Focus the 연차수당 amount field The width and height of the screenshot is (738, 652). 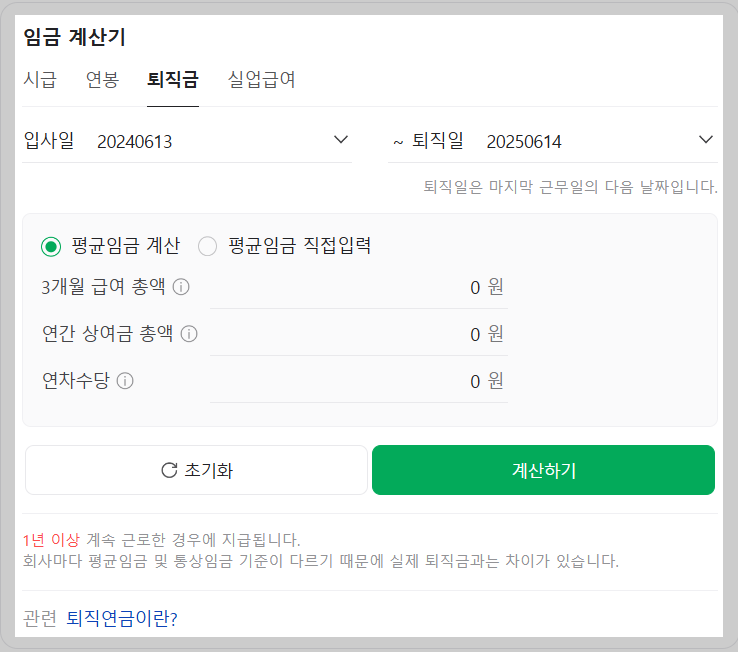[359, 382]
